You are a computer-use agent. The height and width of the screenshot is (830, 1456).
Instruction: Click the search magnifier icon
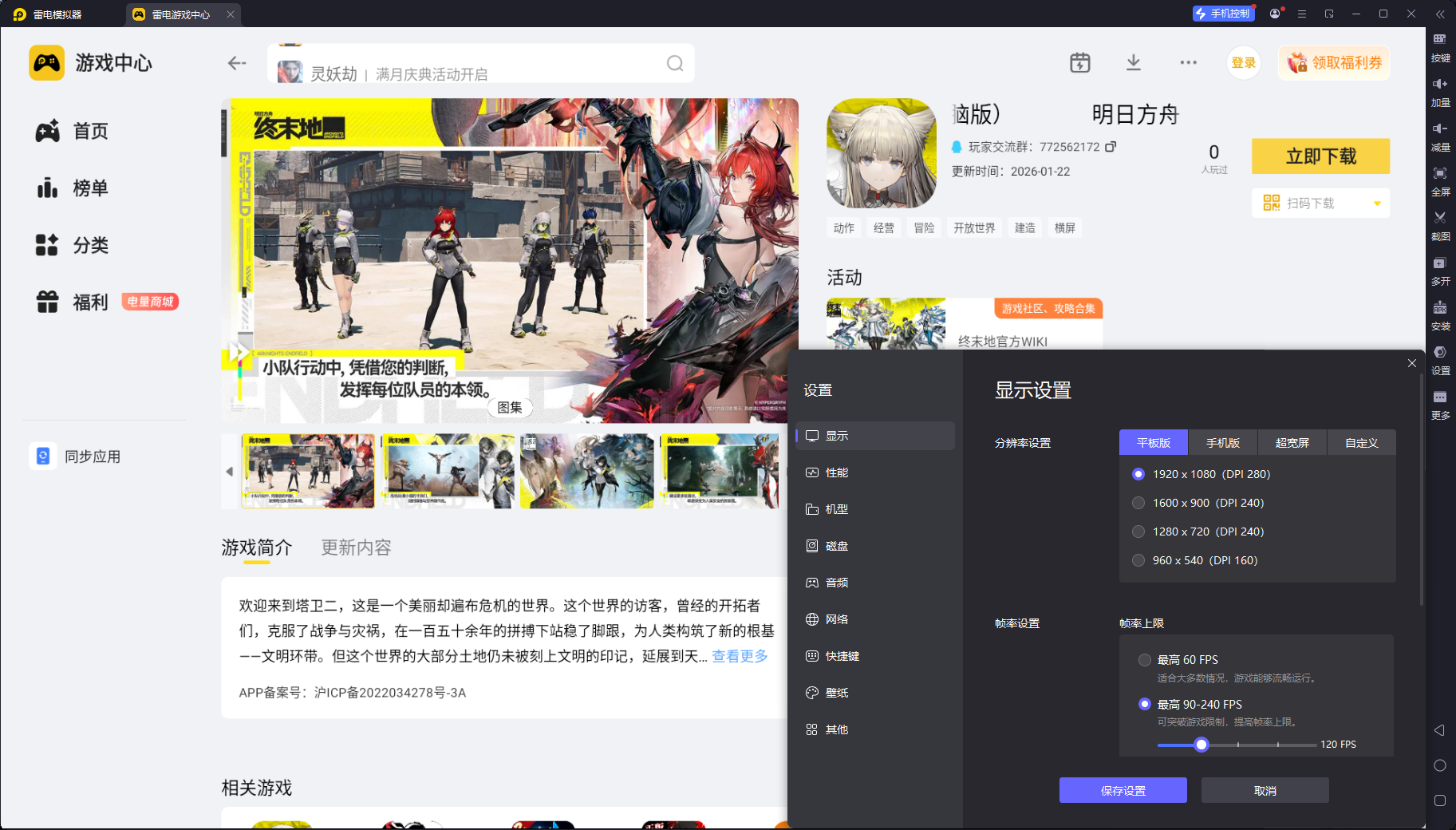coord(675,64)
